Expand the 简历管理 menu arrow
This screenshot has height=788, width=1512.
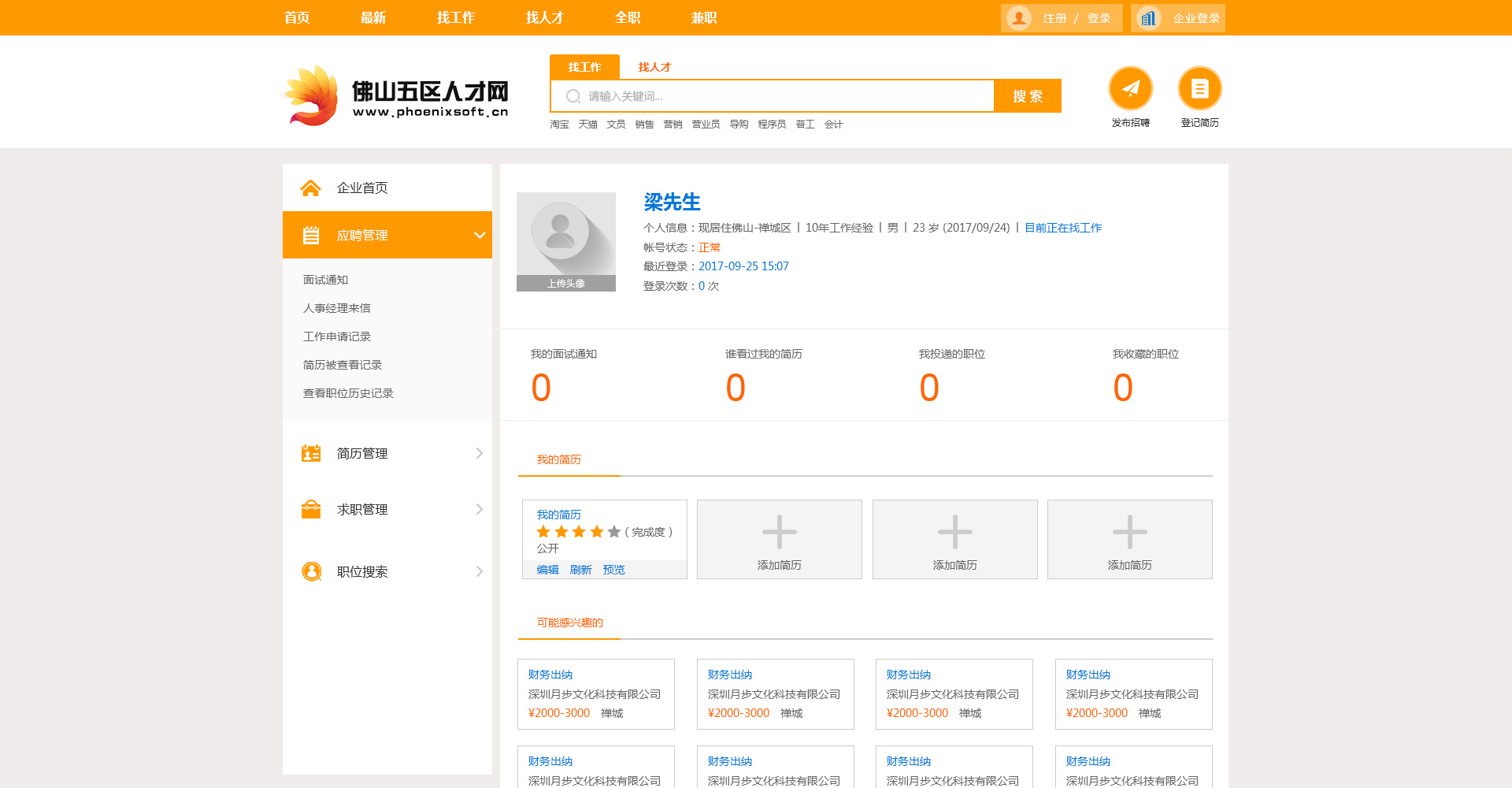(x=479, y=454)
